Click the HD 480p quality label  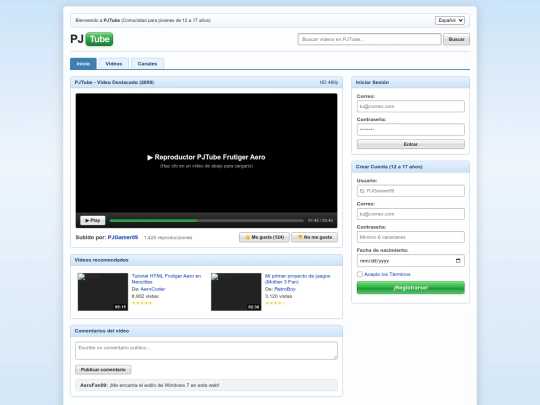click(x=329, y=82)
